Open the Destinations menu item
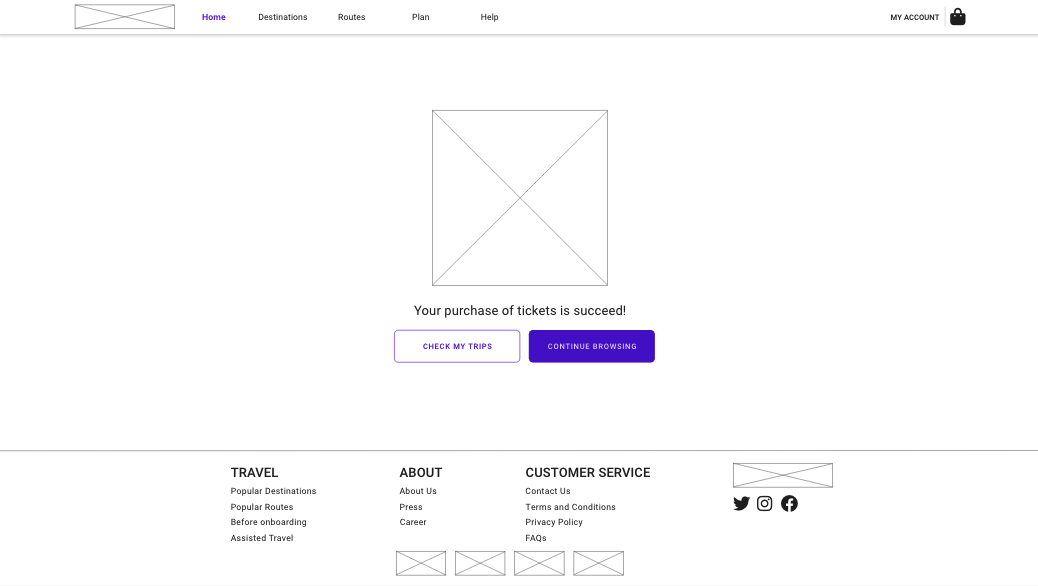Screen dimensions: 1038x586 pyautogui.click(x=282, y=16)
